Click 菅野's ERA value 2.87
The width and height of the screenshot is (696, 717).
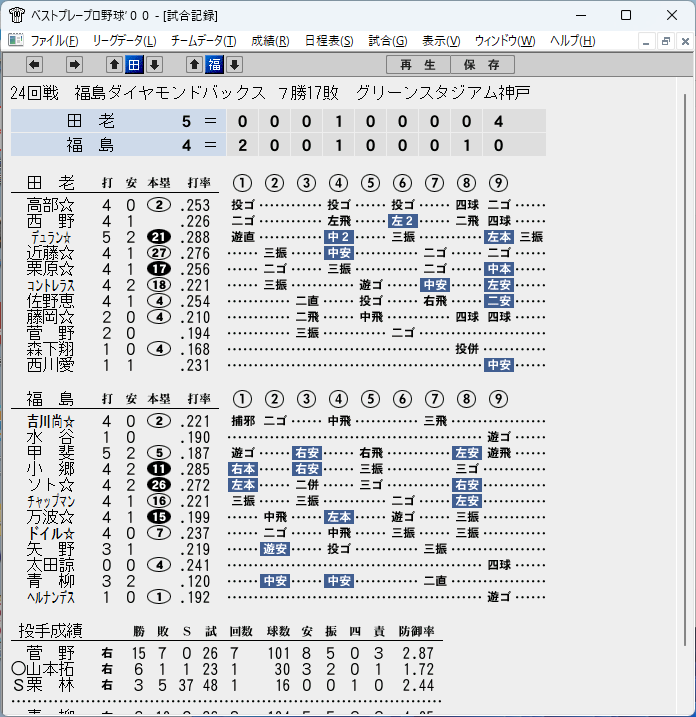point(418,653)
